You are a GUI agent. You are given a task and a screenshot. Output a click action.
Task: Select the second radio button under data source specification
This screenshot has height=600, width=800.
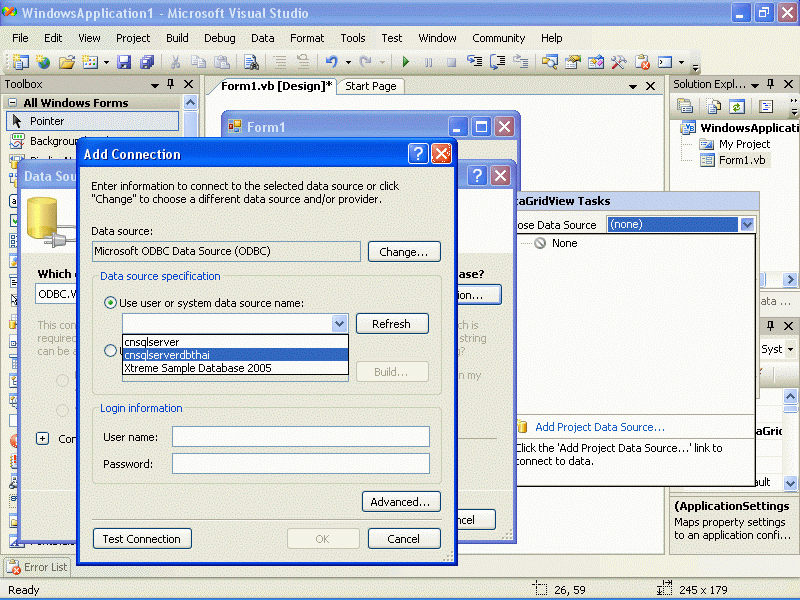pos(110,351)
